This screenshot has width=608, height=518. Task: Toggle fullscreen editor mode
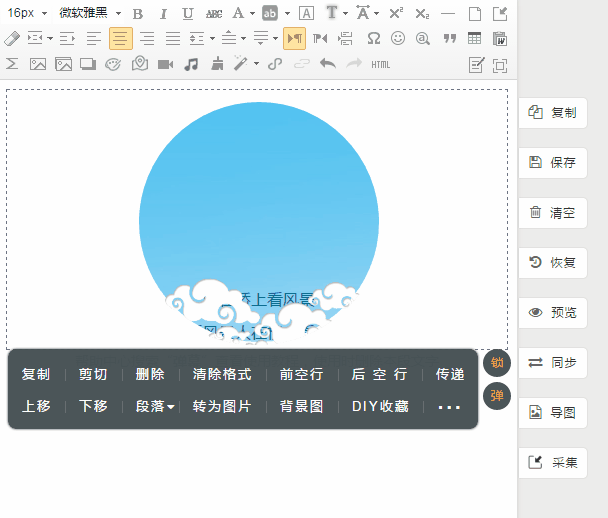pyautogui.click(x=500, y=66)
